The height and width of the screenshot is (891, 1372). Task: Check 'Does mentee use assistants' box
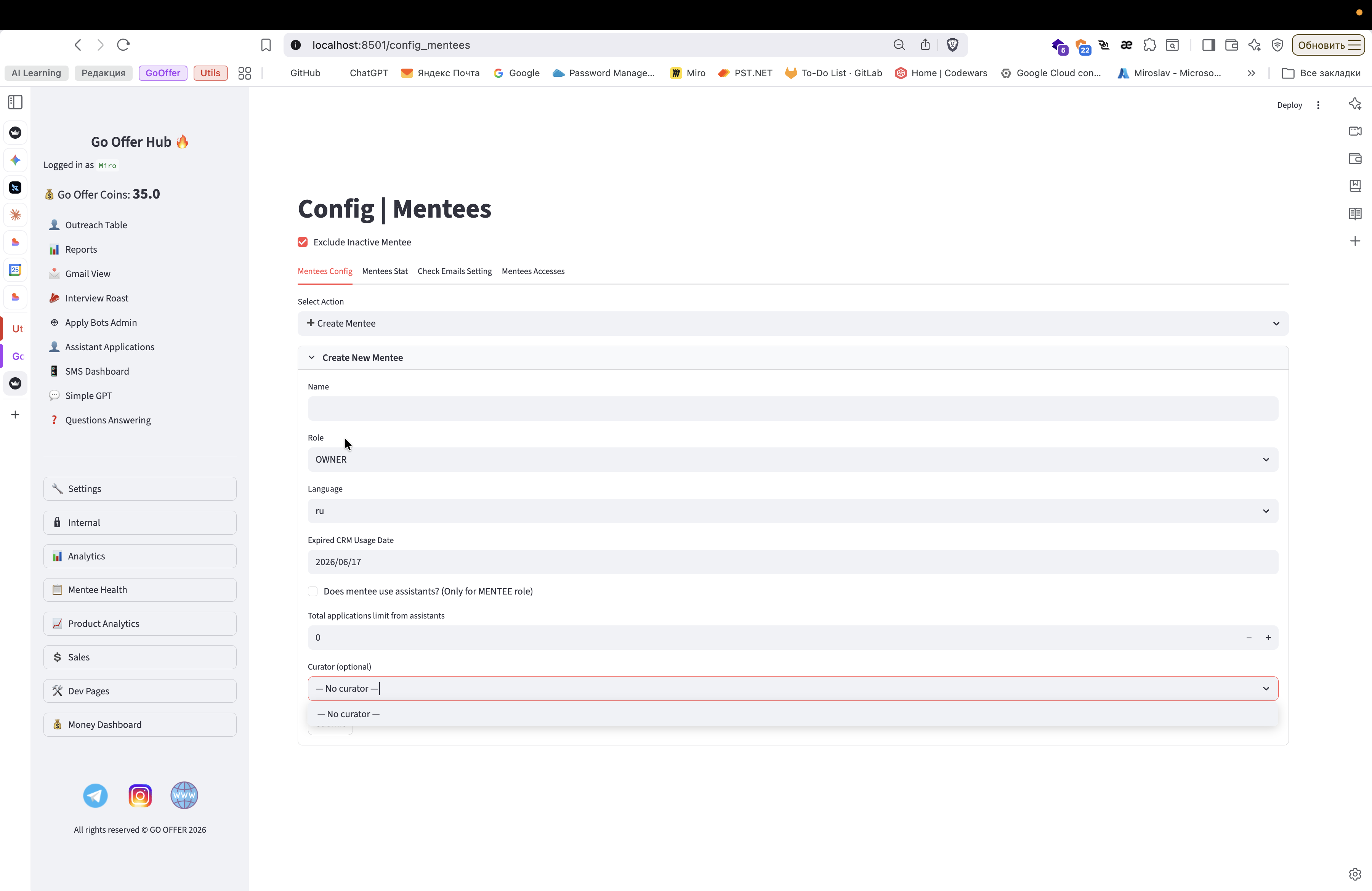[313, 591]
